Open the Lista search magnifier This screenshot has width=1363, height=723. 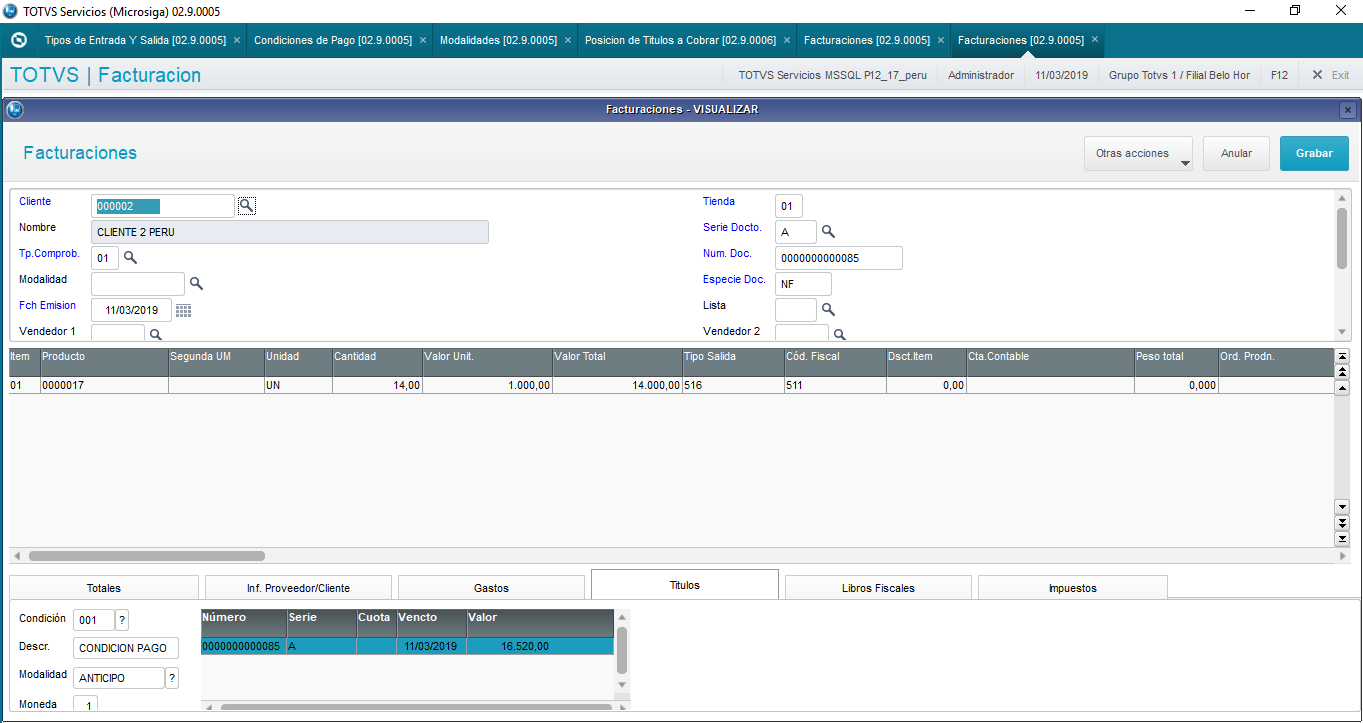tap(828, 309)
